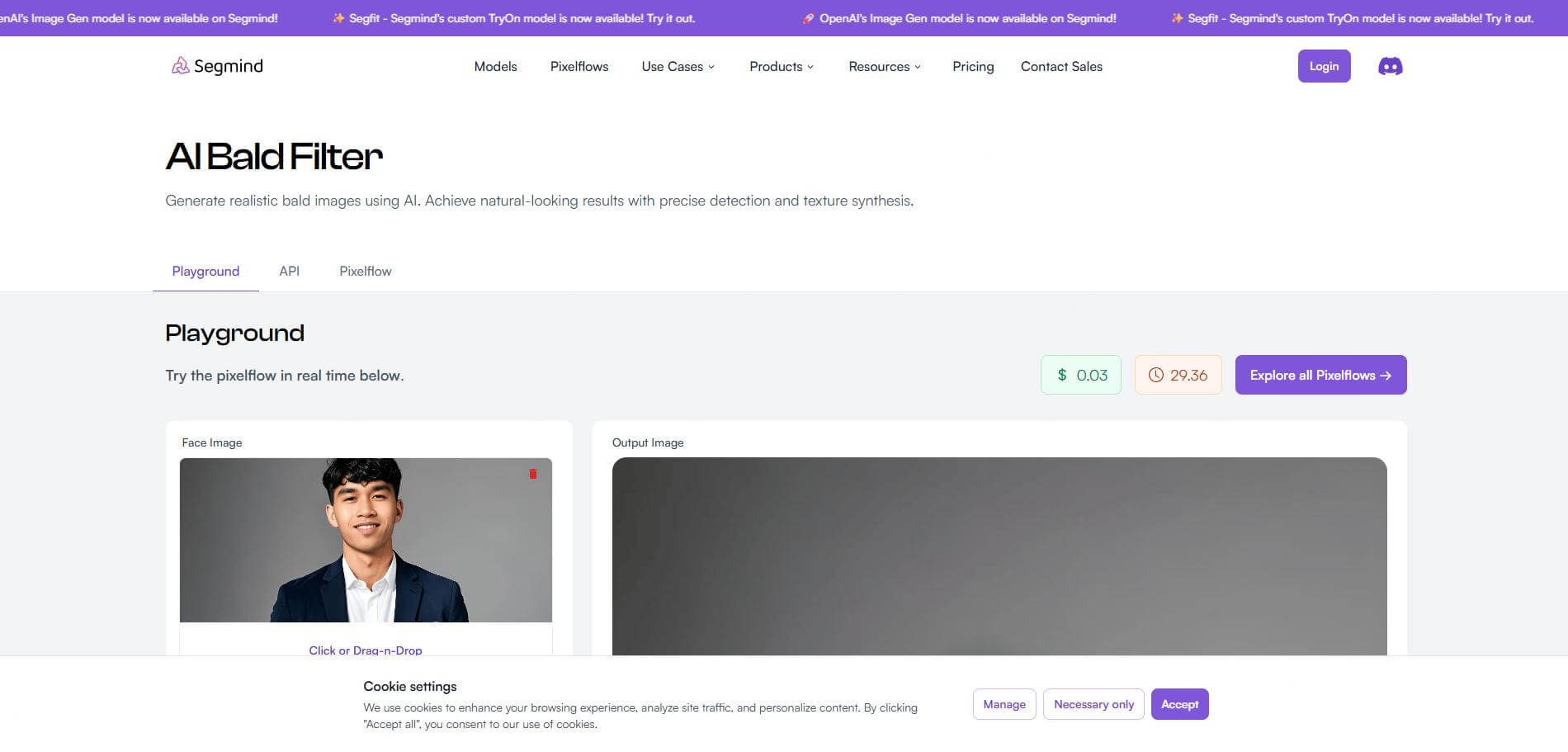Click the dollar cost badge showing 0.03
This screenshot has width=1568, height=752.
(x=1080, y=375)
